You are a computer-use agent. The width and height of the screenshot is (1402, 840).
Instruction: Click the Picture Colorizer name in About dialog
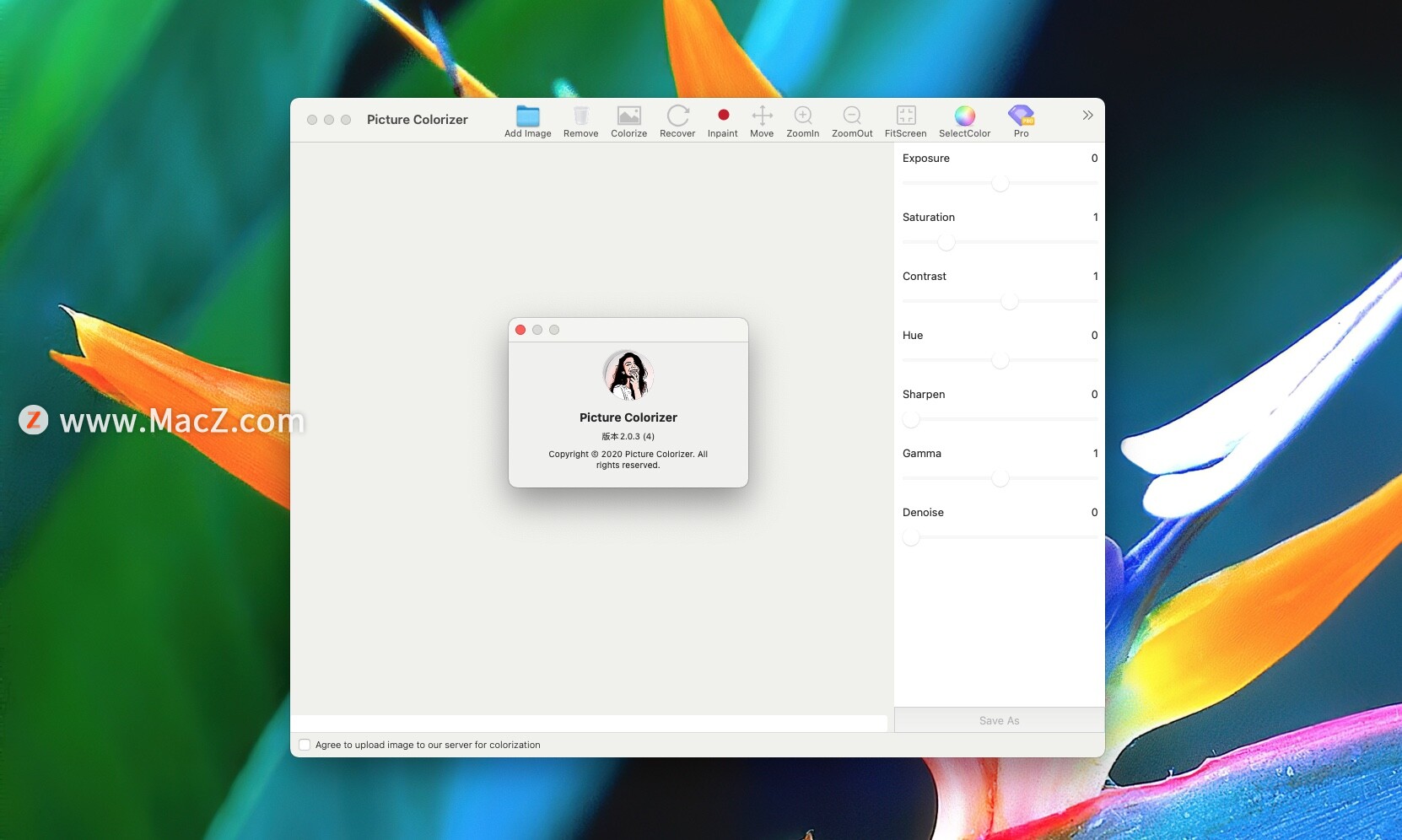tap(628, 417)
